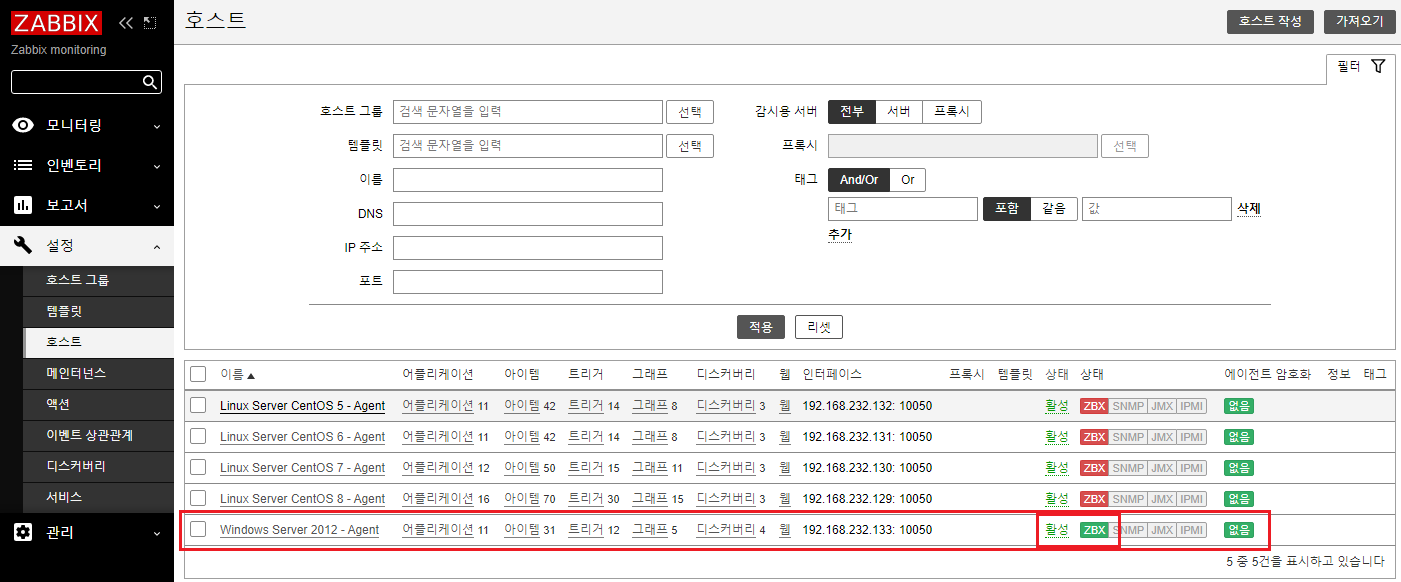Image resolution: width=1401 pixels, height=582 pixels.
Task: Click SNMP badge of CentOS 6 host
Action: click(1128, 437)
